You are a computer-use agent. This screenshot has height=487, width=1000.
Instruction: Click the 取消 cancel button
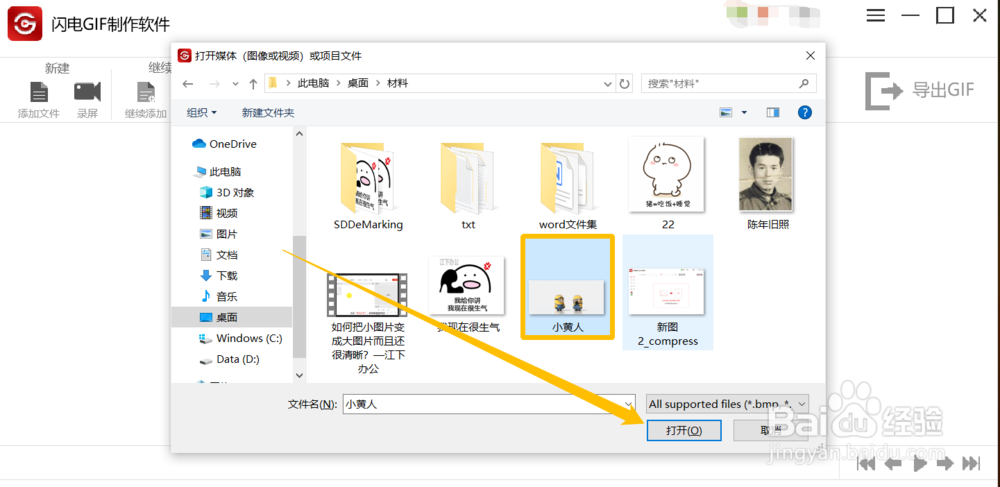772,430
